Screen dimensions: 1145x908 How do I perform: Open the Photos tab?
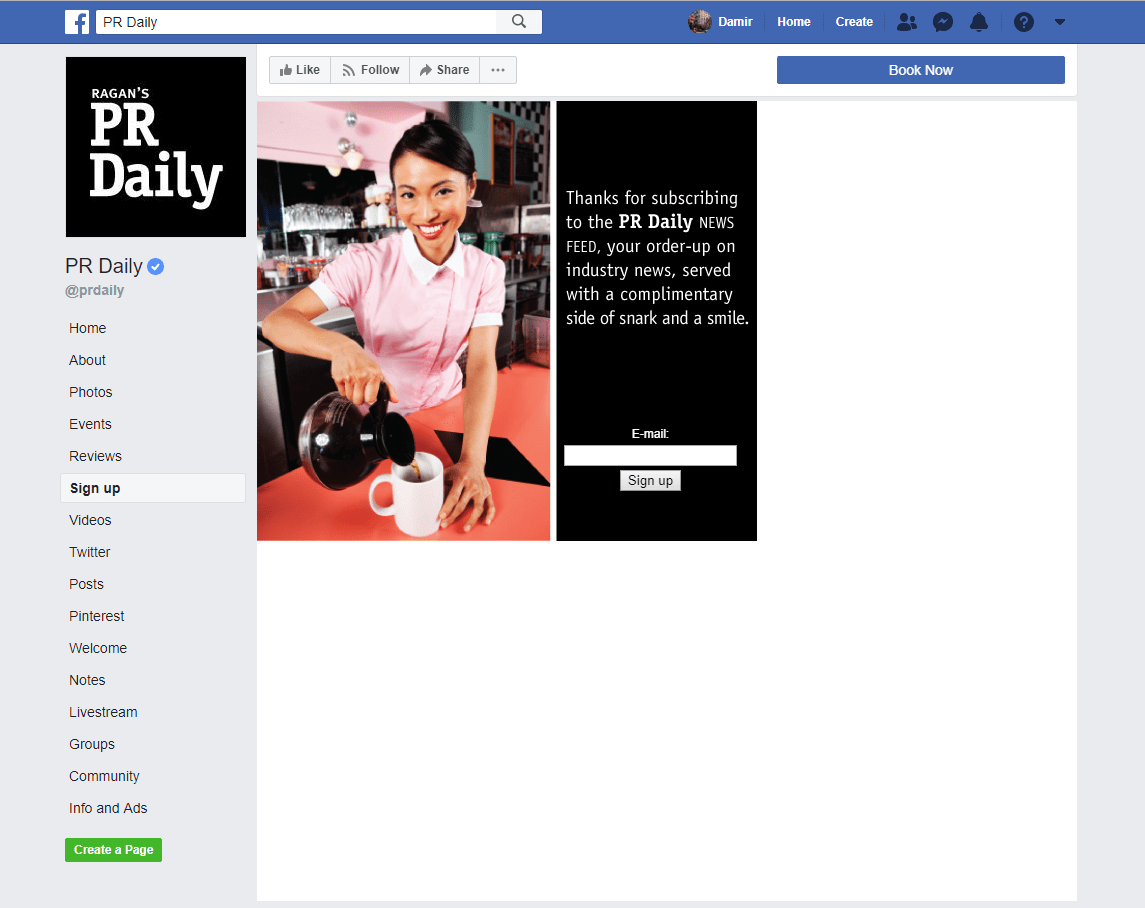(91, 392)
